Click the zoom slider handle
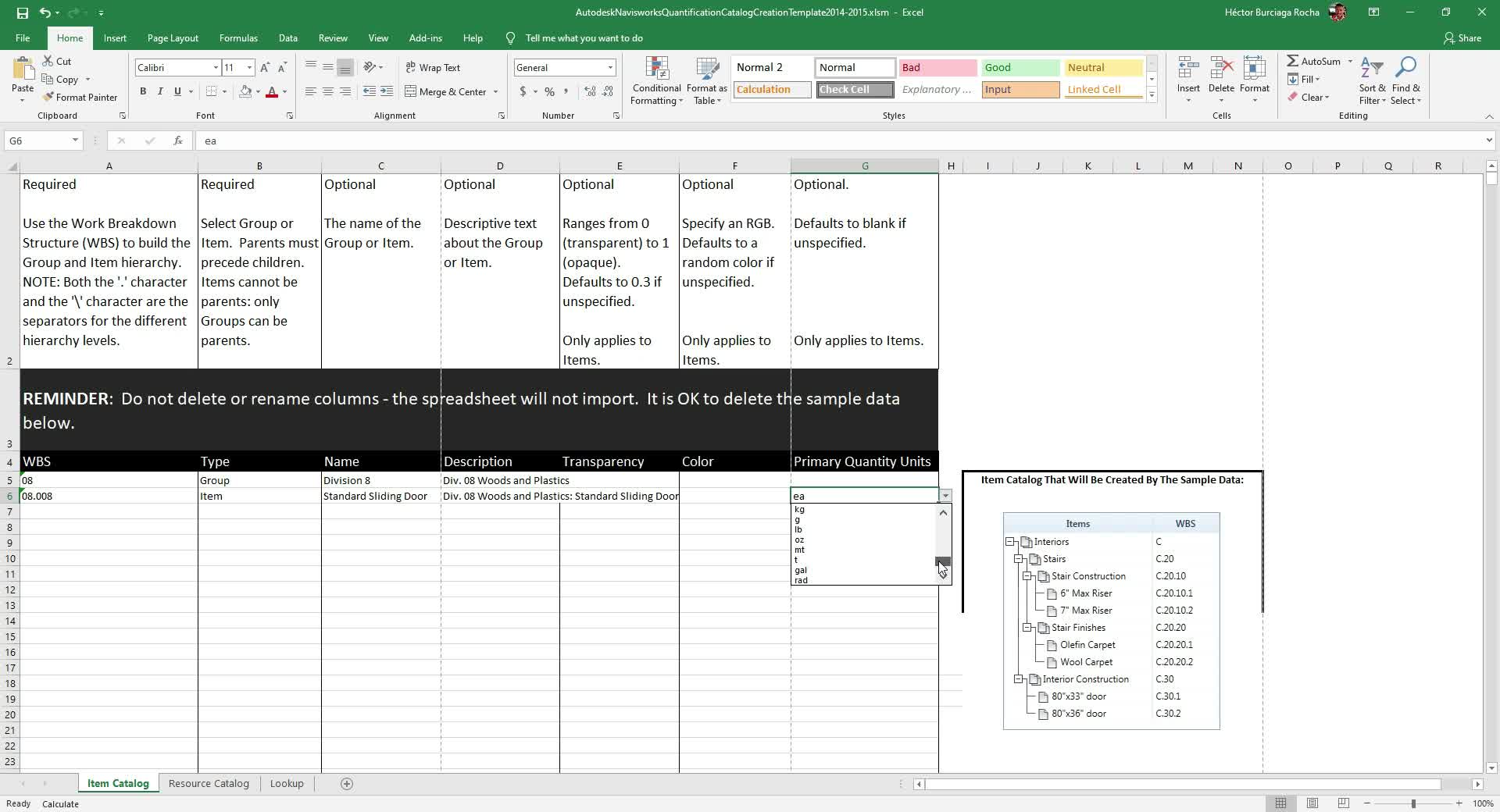 tap(1412, 803)
